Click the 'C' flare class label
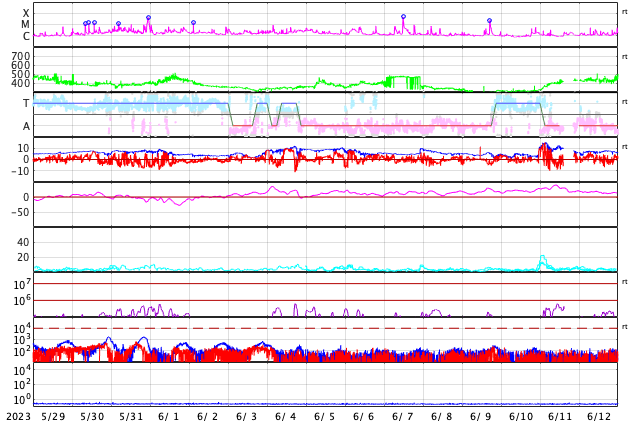The image size is (634, 424). [x=26, y=36]
